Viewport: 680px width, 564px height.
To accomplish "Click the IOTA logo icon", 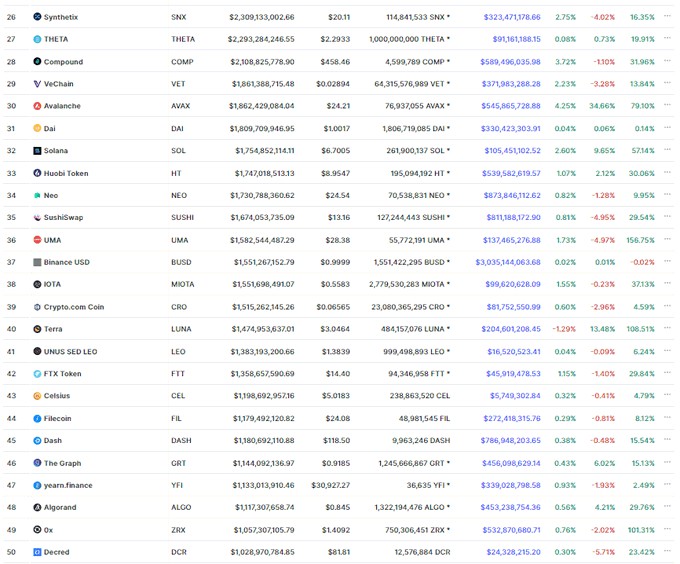I will pyautogui.click(x=37, y=284).
